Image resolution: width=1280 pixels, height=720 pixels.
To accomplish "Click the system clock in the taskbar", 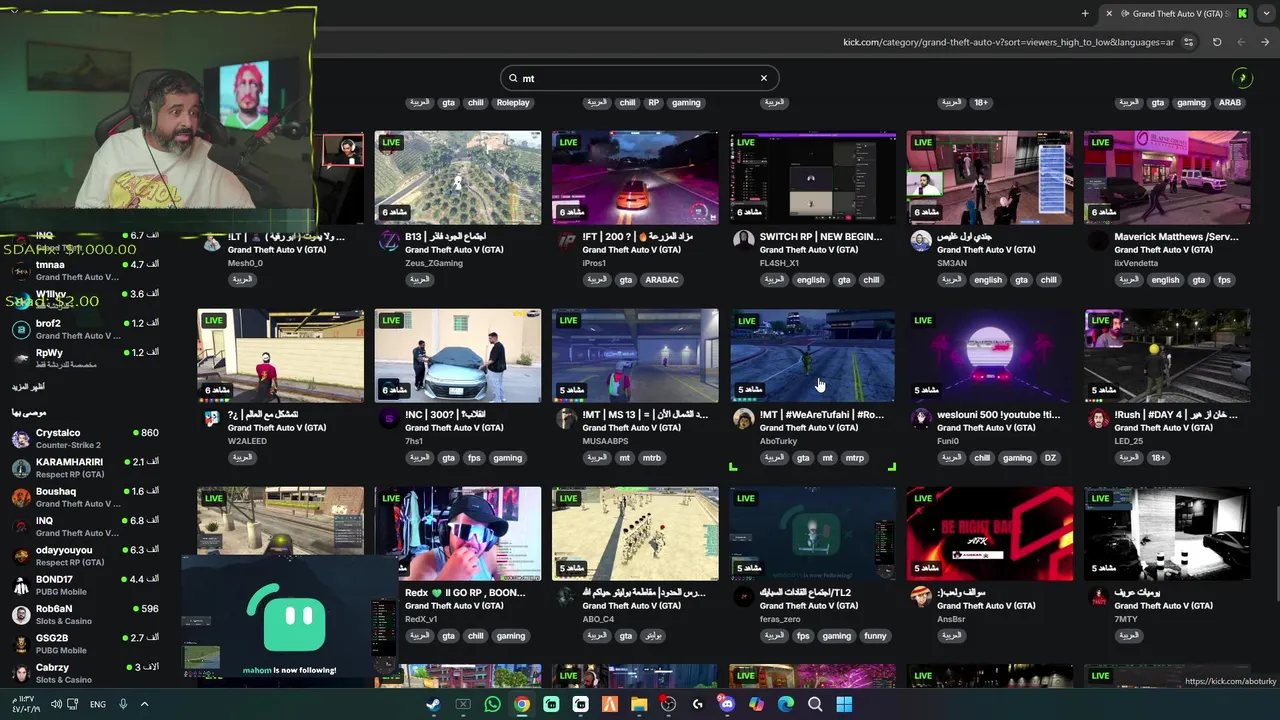I will coord(24,704).
